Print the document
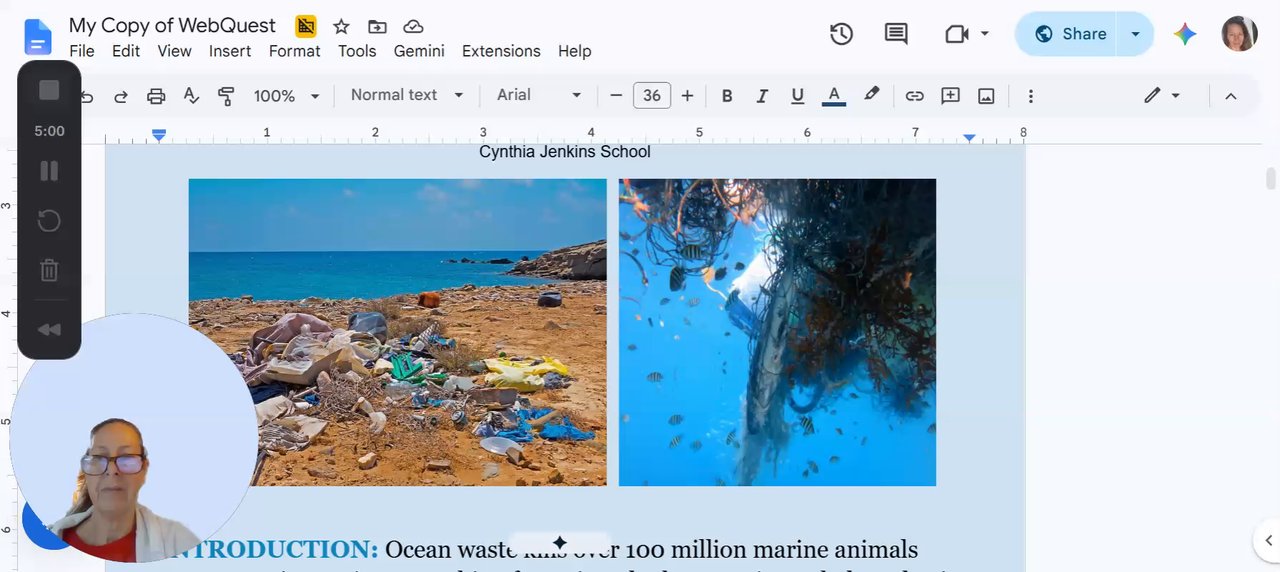The height and width of the screenshot is (572, 1280). tap(156, 96)
